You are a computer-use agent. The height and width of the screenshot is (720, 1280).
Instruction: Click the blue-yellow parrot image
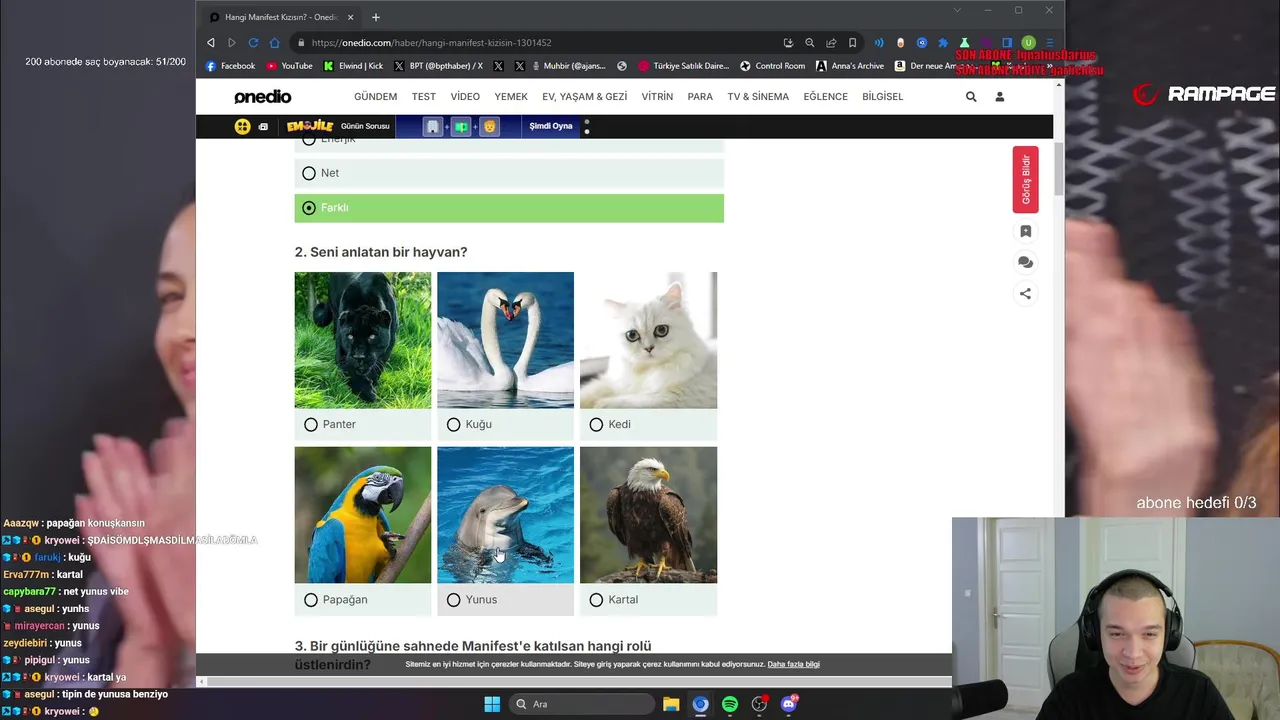point(363,515)
